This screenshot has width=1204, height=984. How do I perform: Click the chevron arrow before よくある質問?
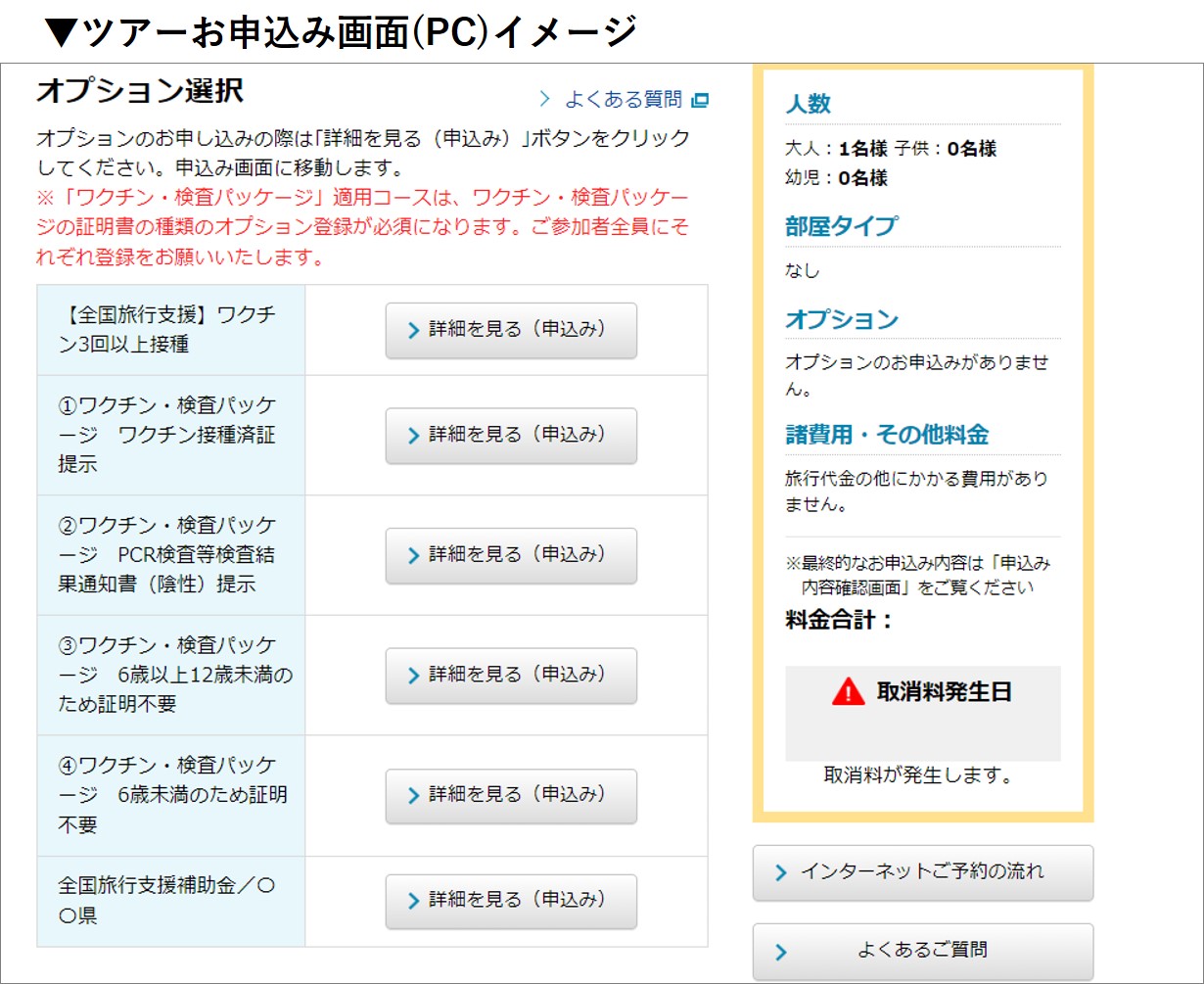(x=545, y=100)
